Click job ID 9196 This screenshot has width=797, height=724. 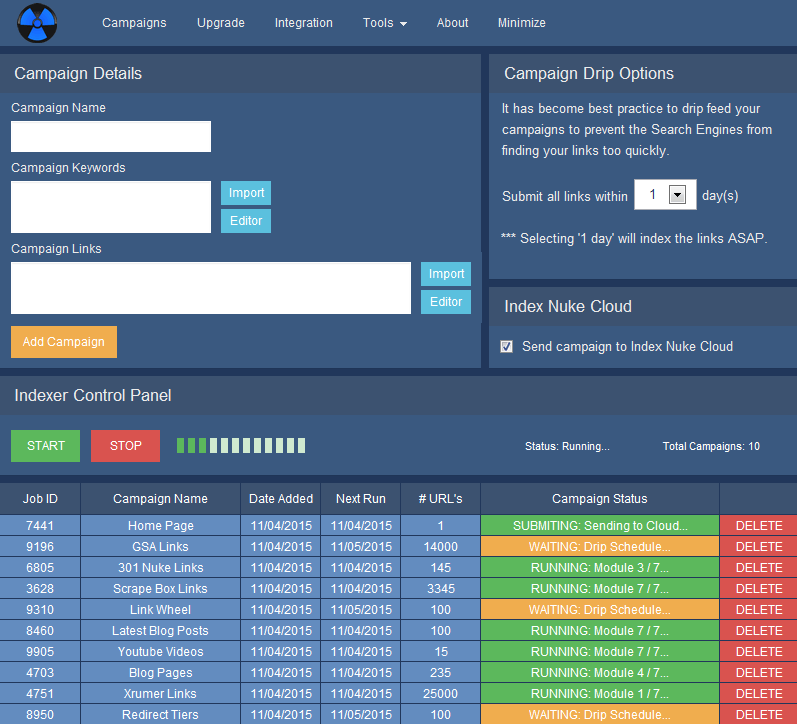tap(40, 547)
